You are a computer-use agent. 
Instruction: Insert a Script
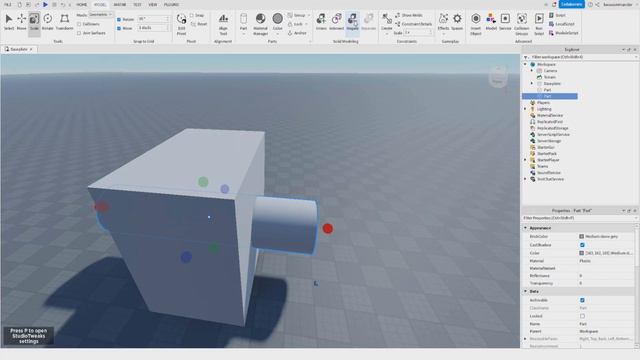point(558,15)
